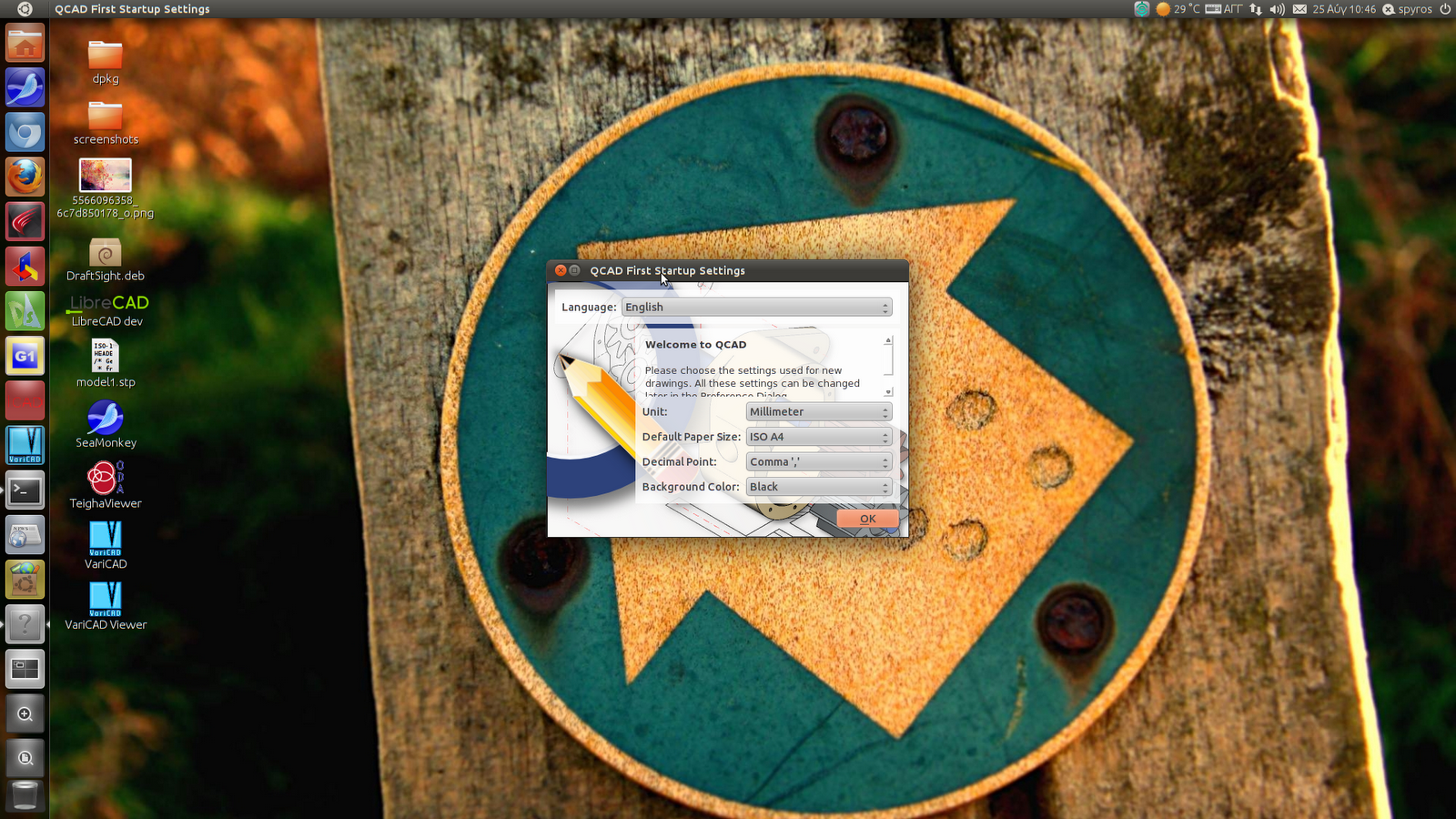
Task: Open the Language dropdown set to English
Action: pyautogui.click(x=756, y=308)
